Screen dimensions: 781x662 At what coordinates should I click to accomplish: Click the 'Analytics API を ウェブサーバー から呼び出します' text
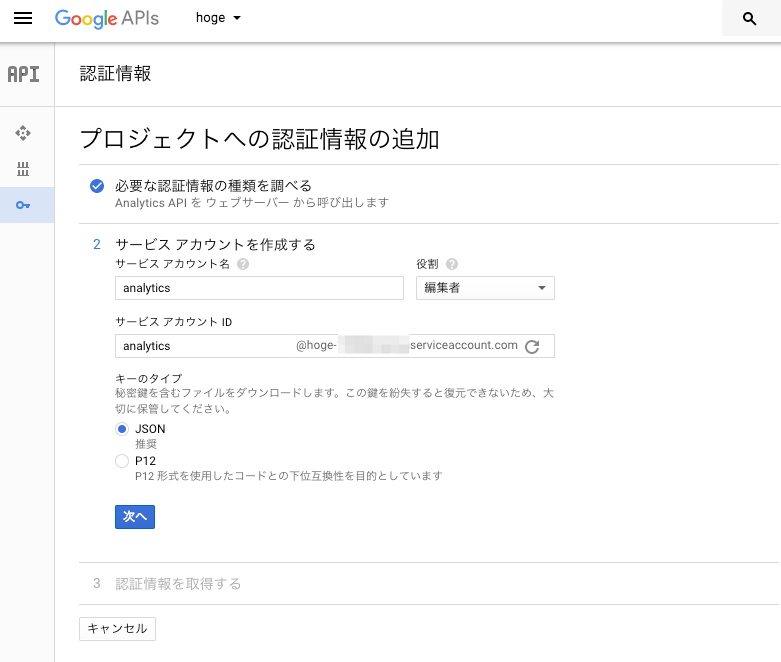tap(252, 203)
